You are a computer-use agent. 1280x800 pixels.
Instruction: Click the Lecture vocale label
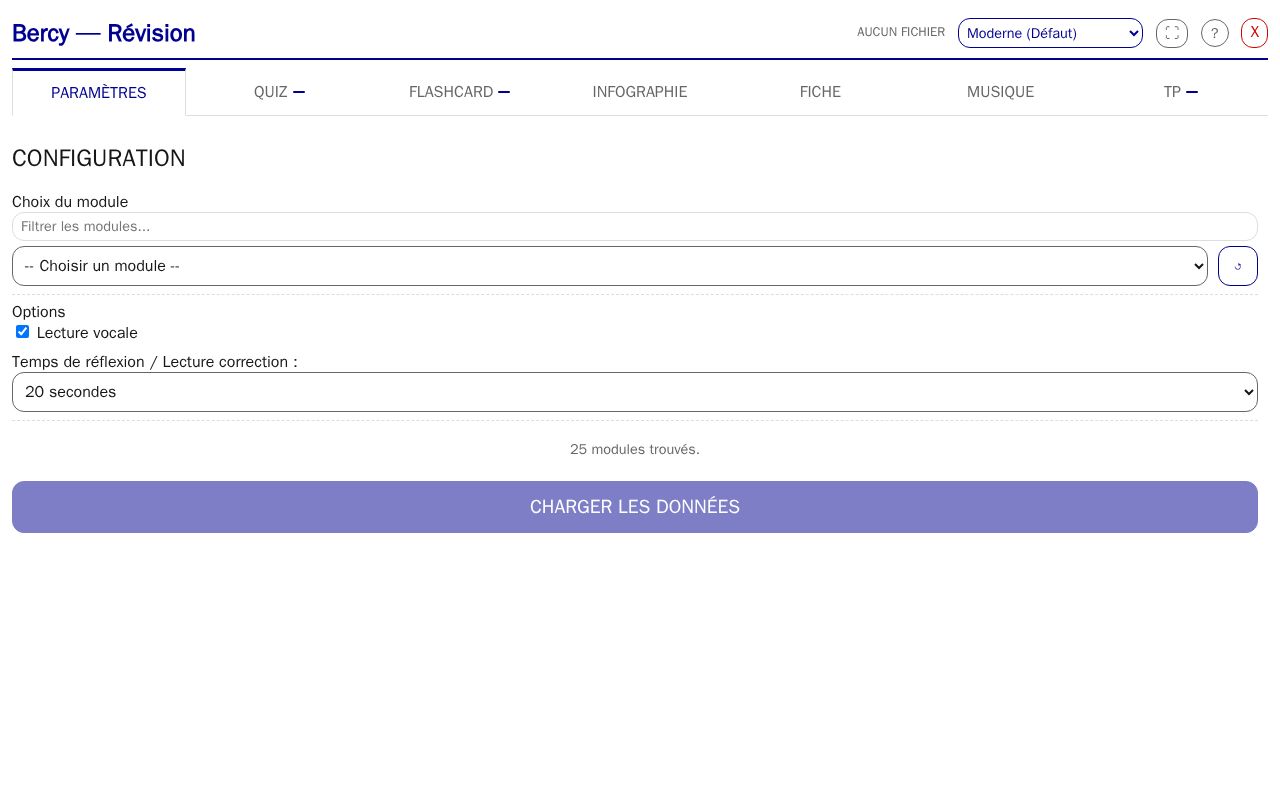click(x=87, y=333)
